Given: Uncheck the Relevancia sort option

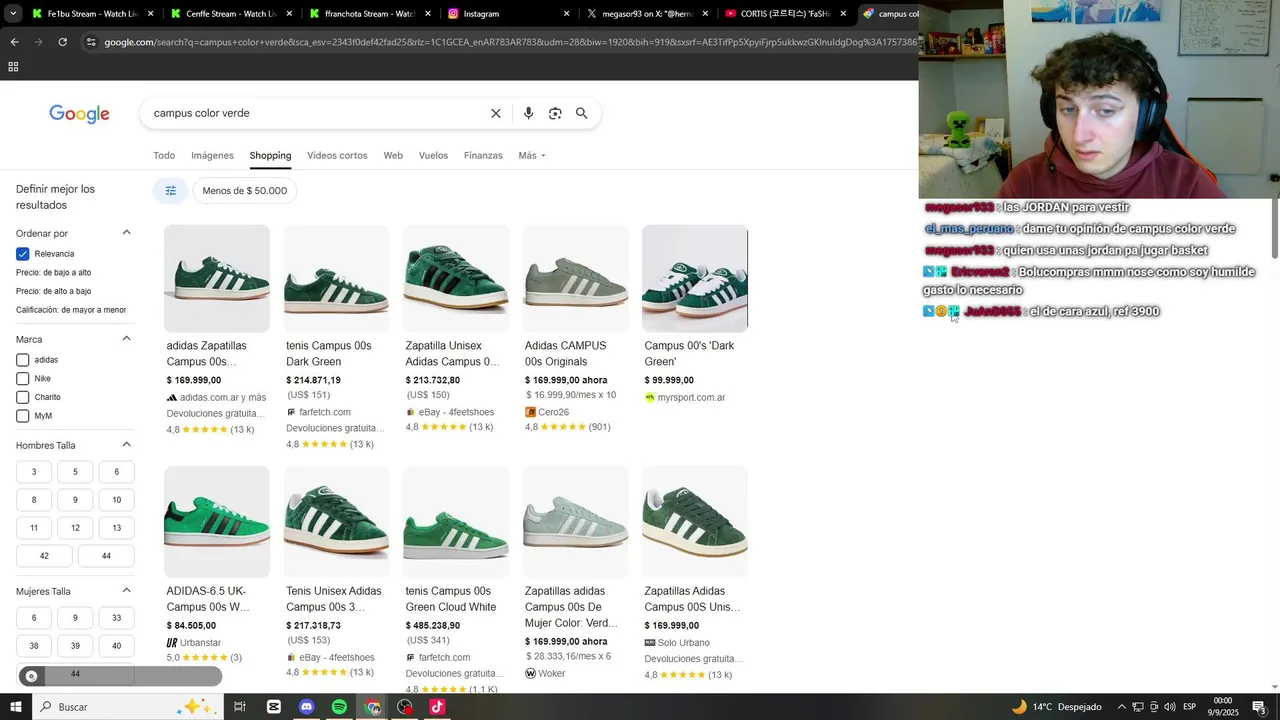Looking at the screenshot, I should [23, 254].
